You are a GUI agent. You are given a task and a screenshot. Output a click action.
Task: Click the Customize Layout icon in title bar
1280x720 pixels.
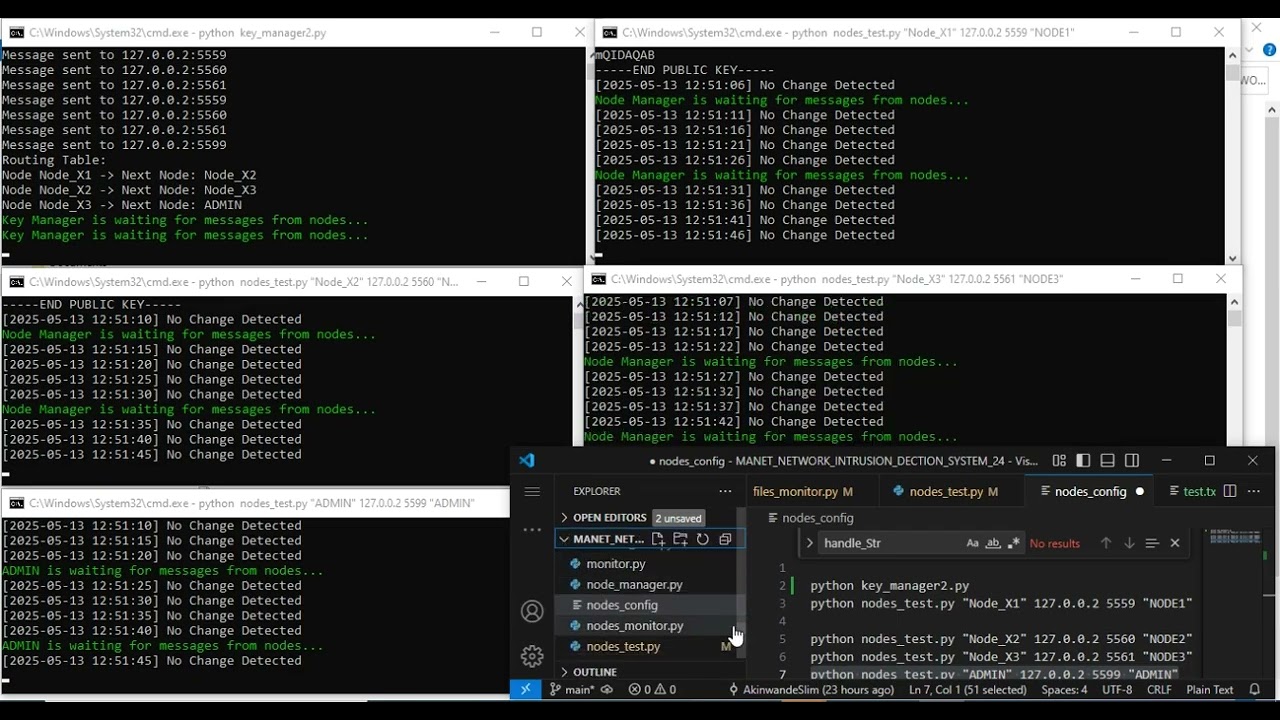(1059, 461)
